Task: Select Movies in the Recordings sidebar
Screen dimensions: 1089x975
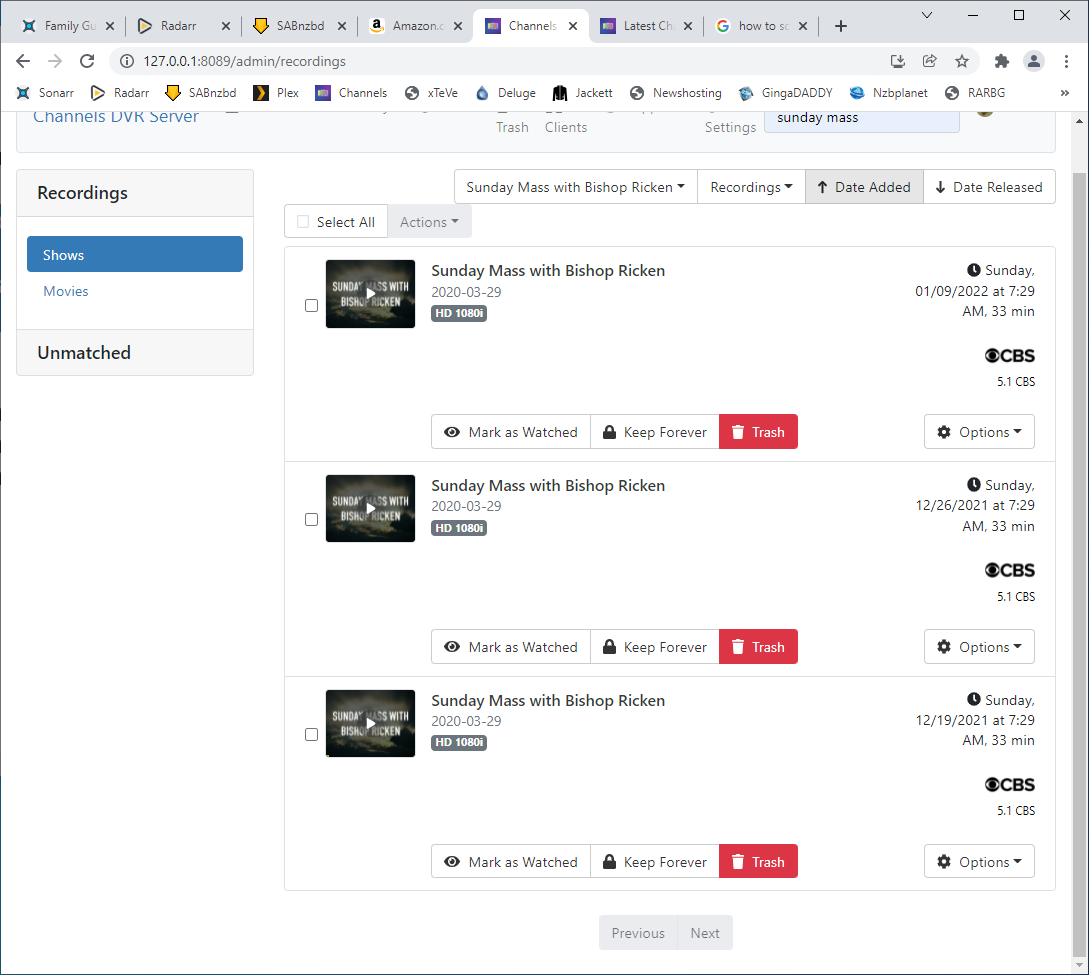Action: (x=66, y=291)
